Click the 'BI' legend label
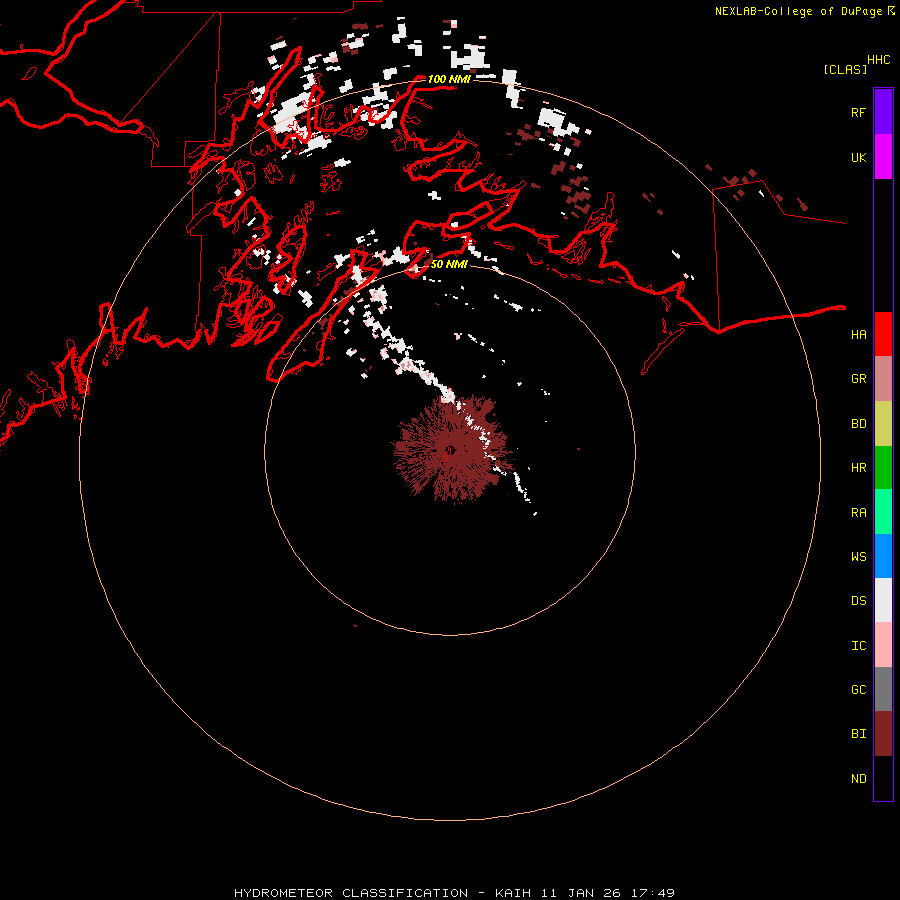The height and width of the screenshot is (900, 900). pos(858,734)
